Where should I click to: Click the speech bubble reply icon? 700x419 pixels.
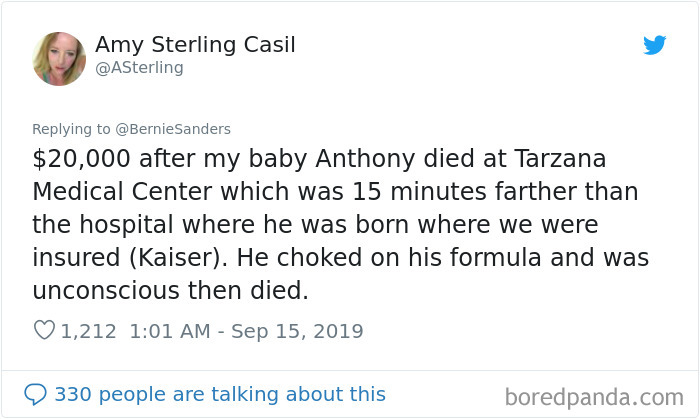[x=35, y=394]
